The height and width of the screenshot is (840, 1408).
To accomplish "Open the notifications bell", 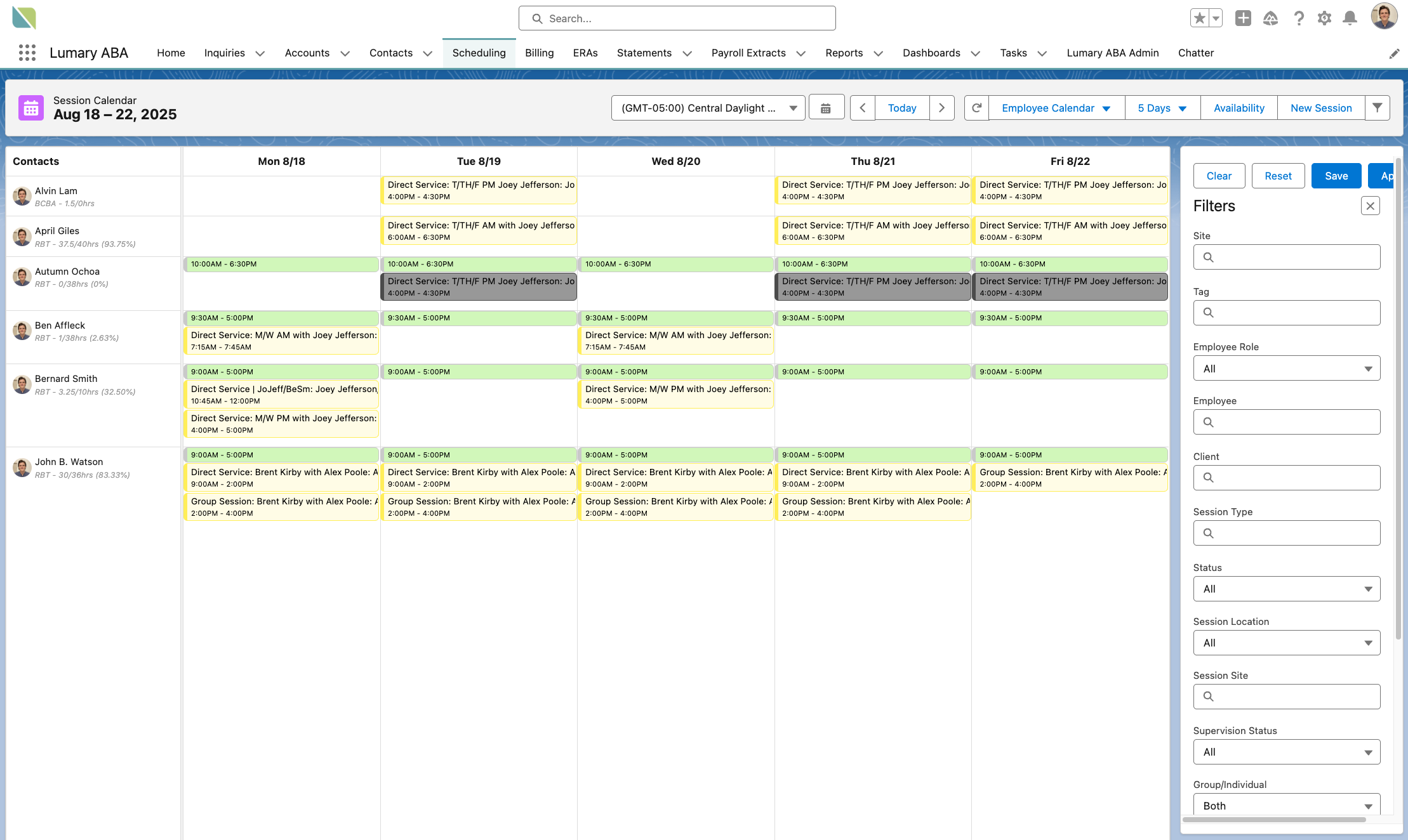I will tap(1350, 18).
